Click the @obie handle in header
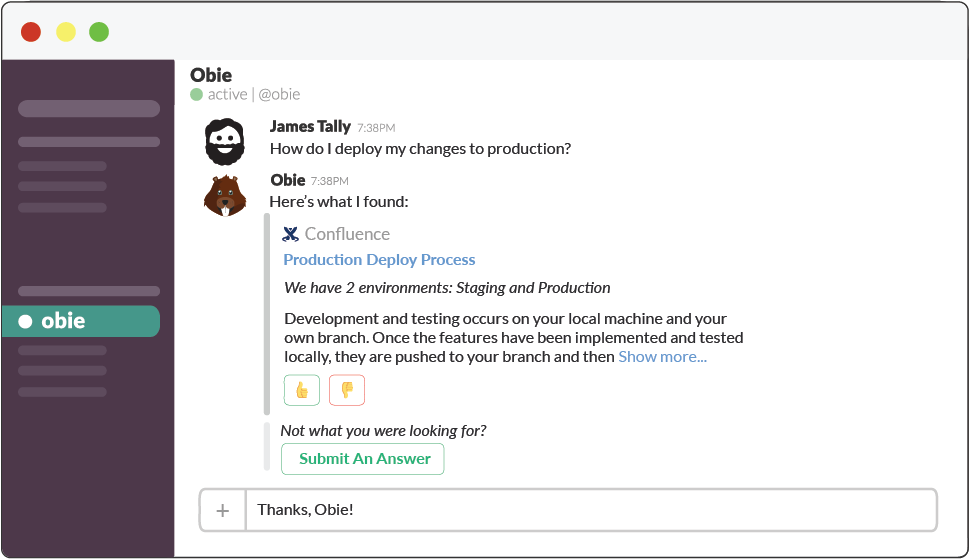The image size is (970, 559). (279, 95)
